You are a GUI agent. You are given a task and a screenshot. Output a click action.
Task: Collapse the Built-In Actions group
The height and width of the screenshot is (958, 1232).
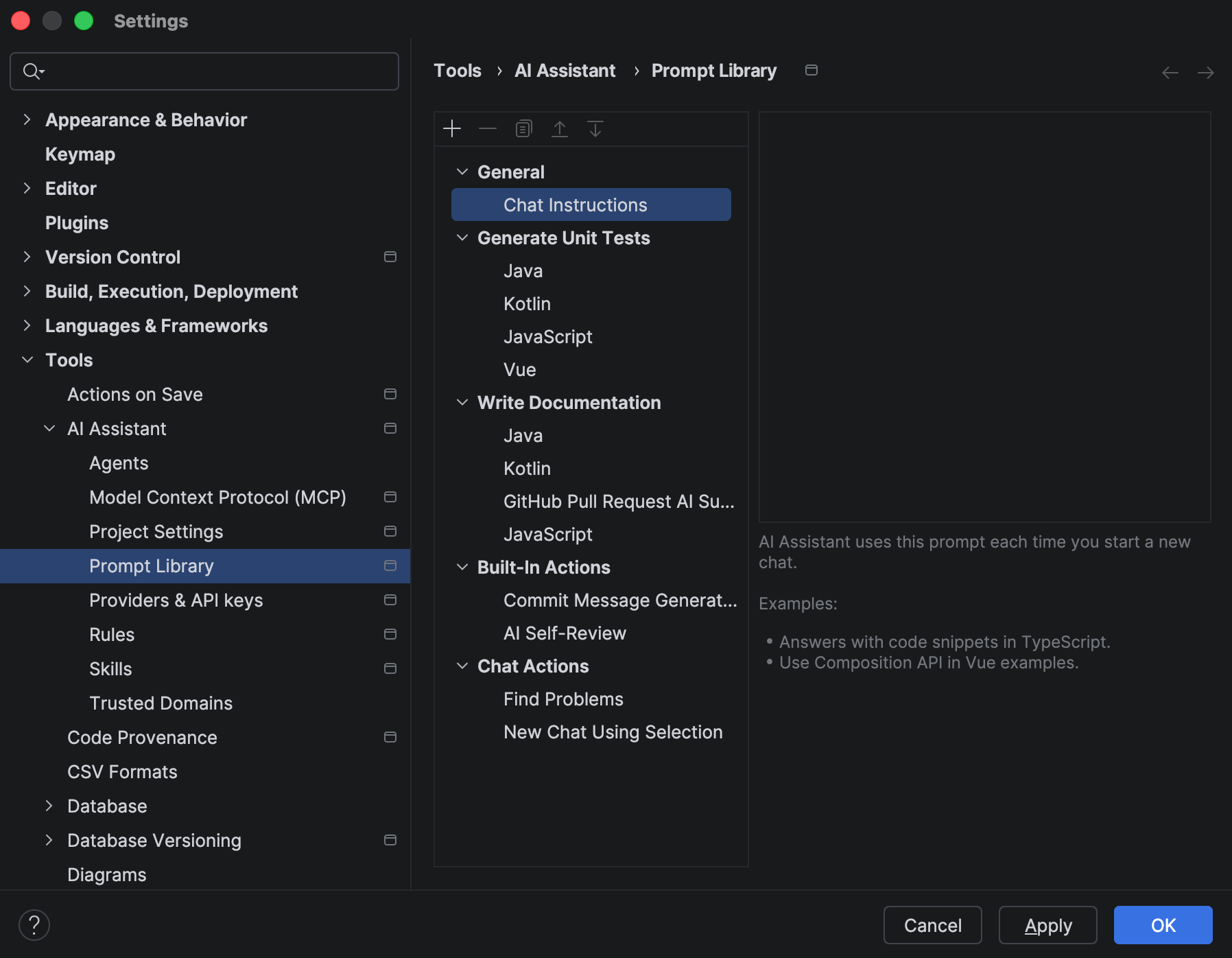point(462,567)
